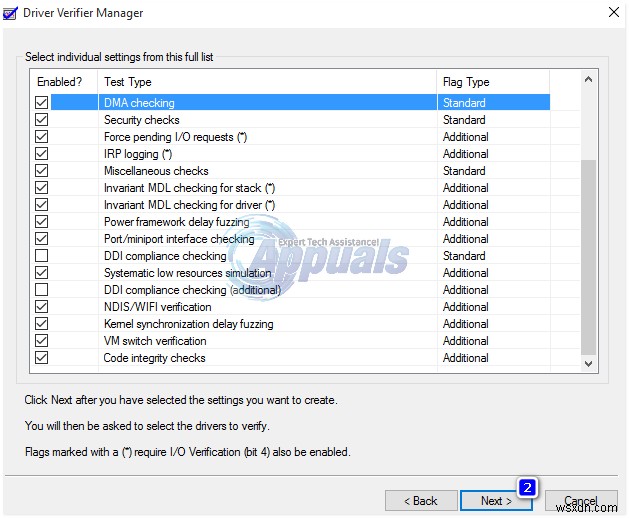This screenshot has height=518, width=629.
Task: Select 'Force pending I/O requests (*)' row
Action: coord(175,137)
